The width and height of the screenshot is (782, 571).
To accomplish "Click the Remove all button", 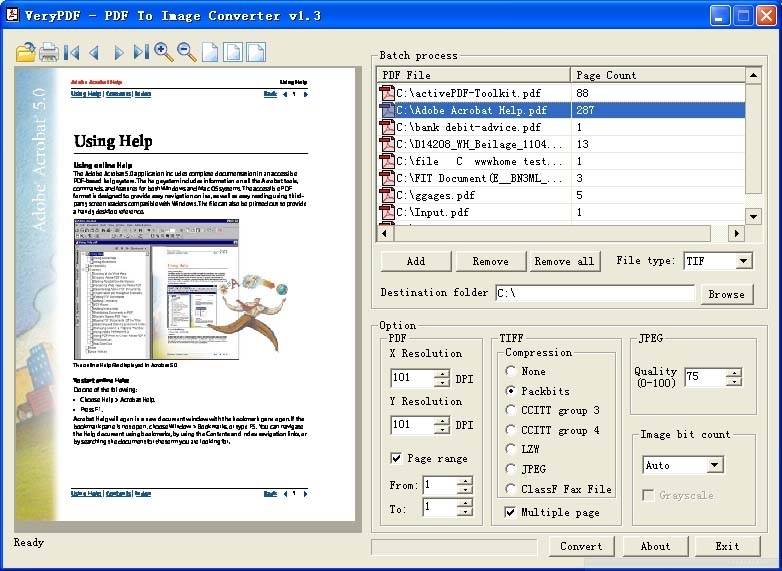I will pyautogui.click(x=565, y=261).
